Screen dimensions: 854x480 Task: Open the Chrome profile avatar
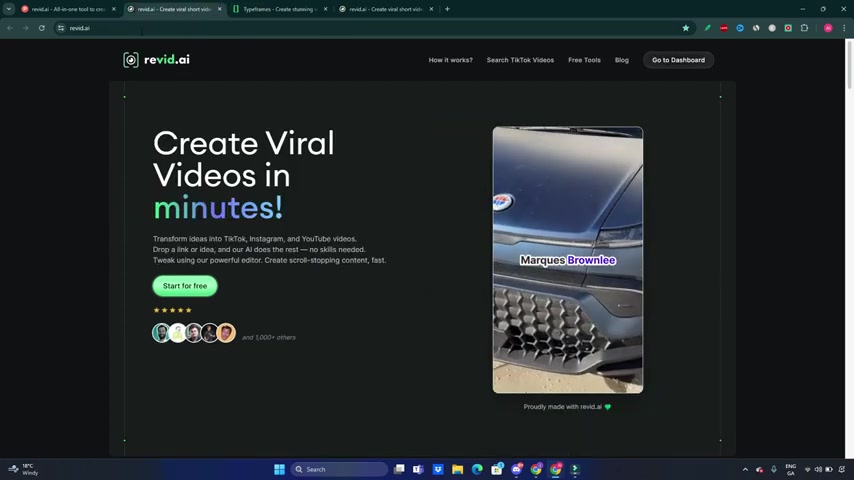point(828,28)
